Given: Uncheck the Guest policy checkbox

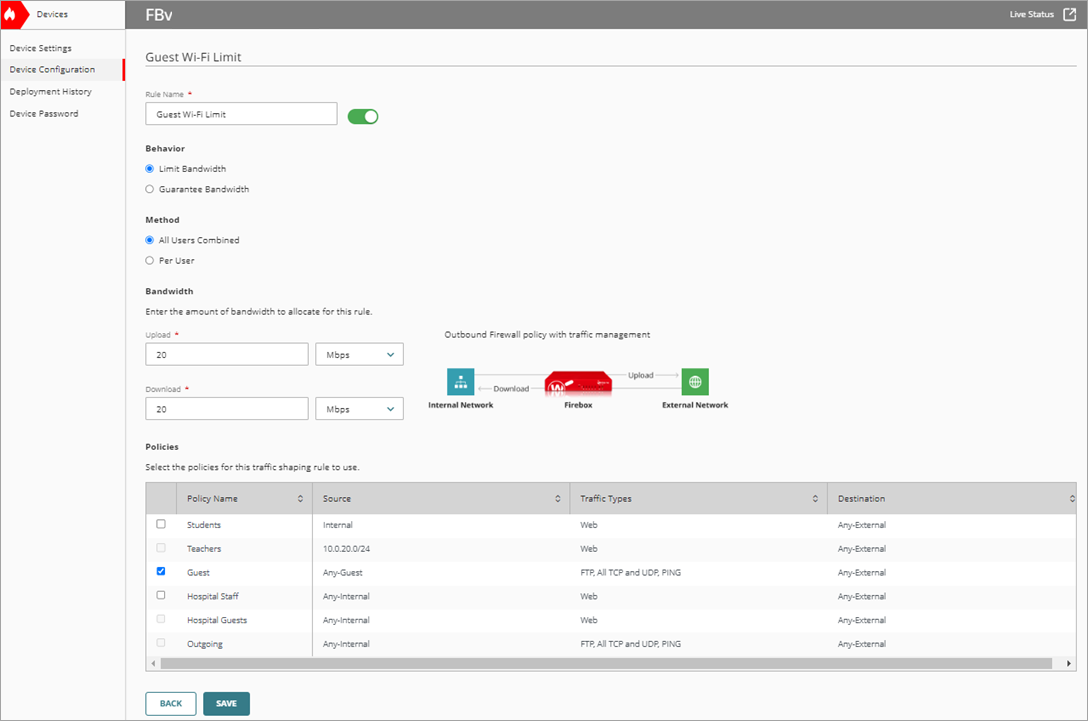Looking at the screenshot, I should click(161, 571).
